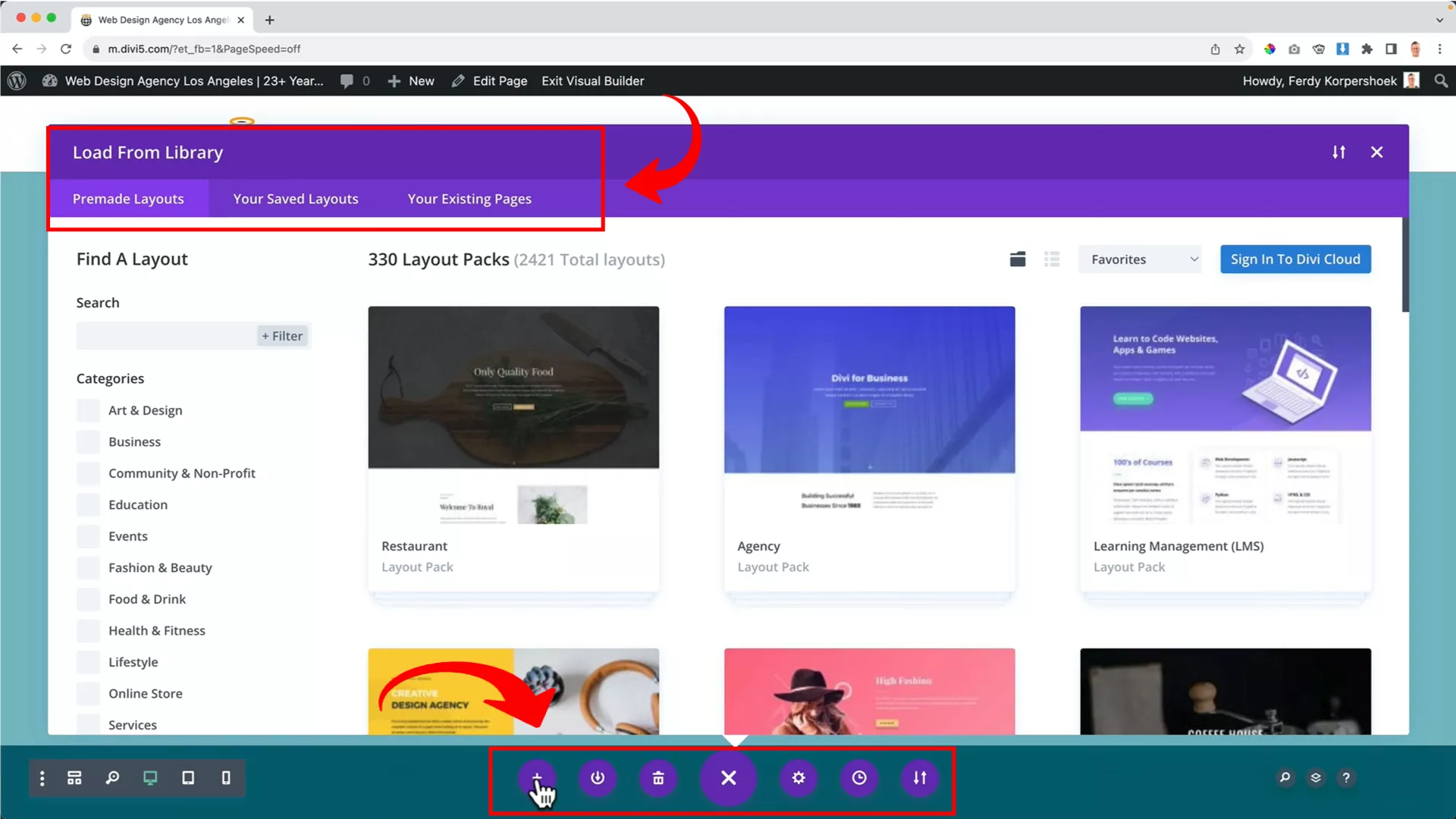The image size is (1456, 819).
Task: Select the tablet view icon
Action: pyautogui.click(x=188, y=777)
